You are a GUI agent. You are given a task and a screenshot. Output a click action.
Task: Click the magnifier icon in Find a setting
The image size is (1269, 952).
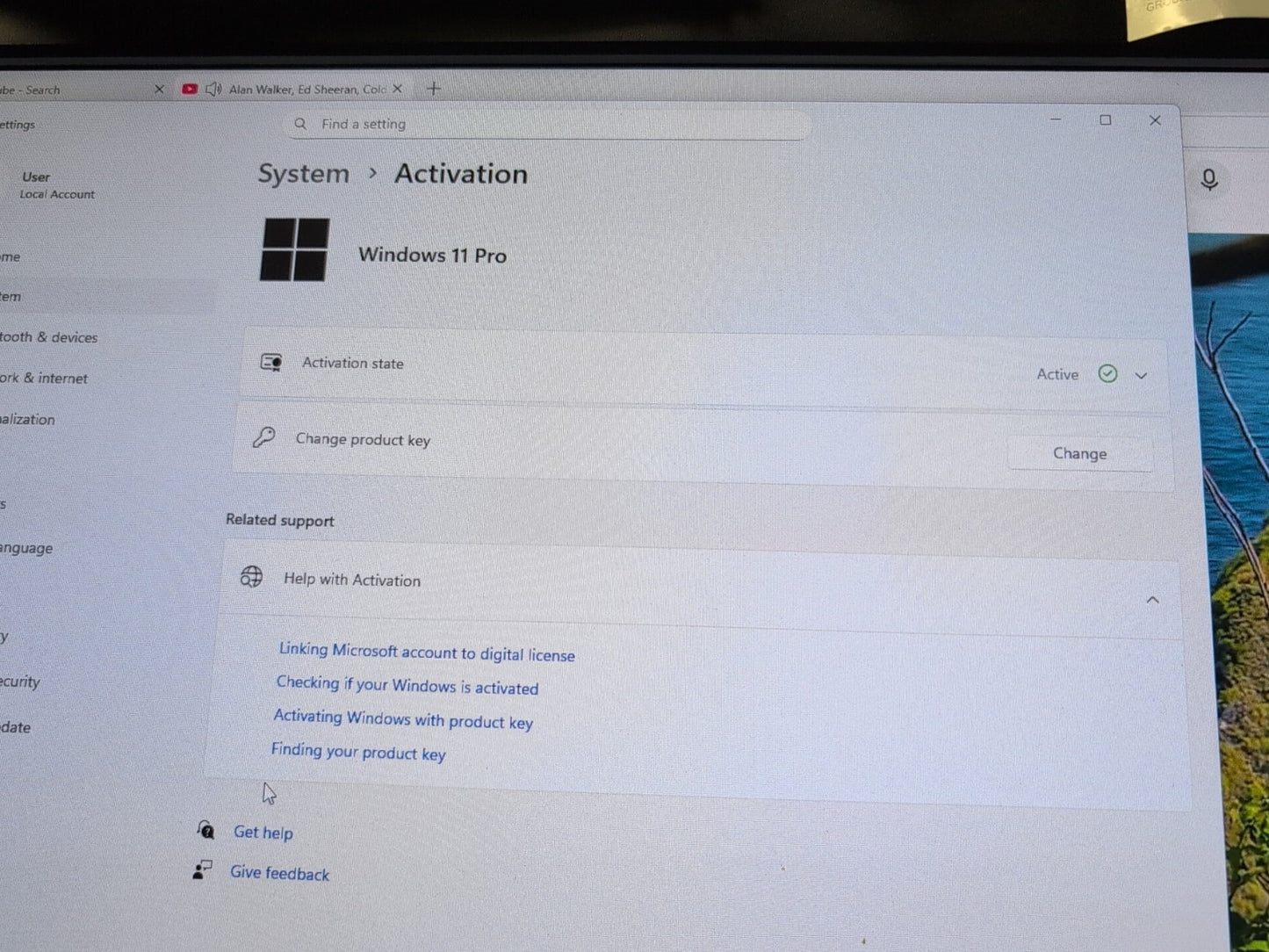(300, 124)
